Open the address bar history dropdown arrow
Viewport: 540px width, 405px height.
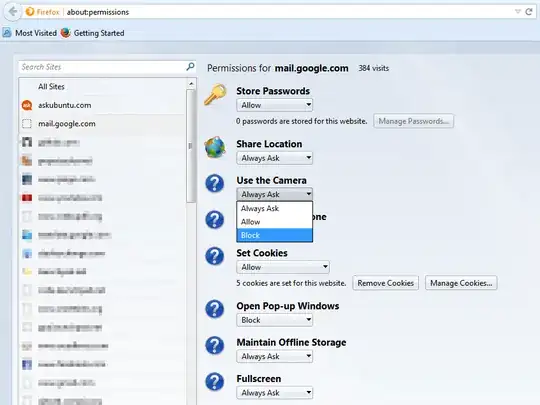[517, 12]
